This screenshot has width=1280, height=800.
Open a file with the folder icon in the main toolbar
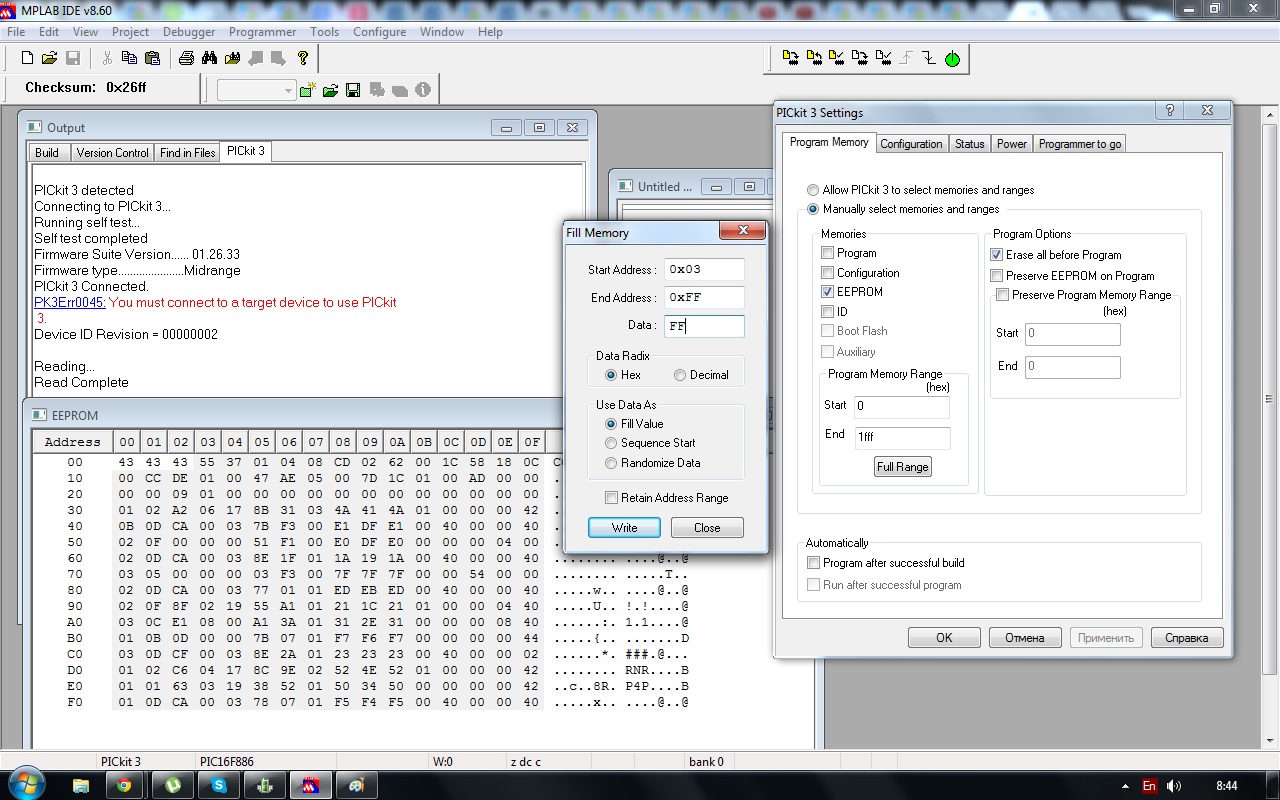(50, 58)
